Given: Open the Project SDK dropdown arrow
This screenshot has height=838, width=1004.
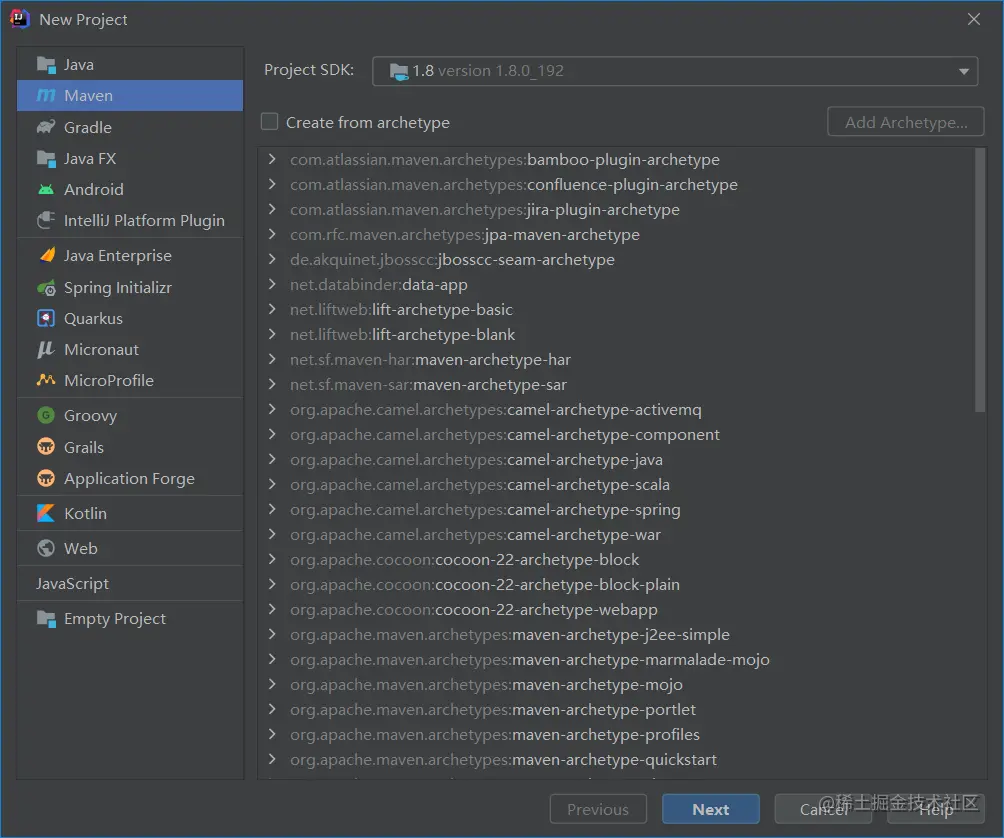Looking at the screenshot, I should [x=964, y=72].
